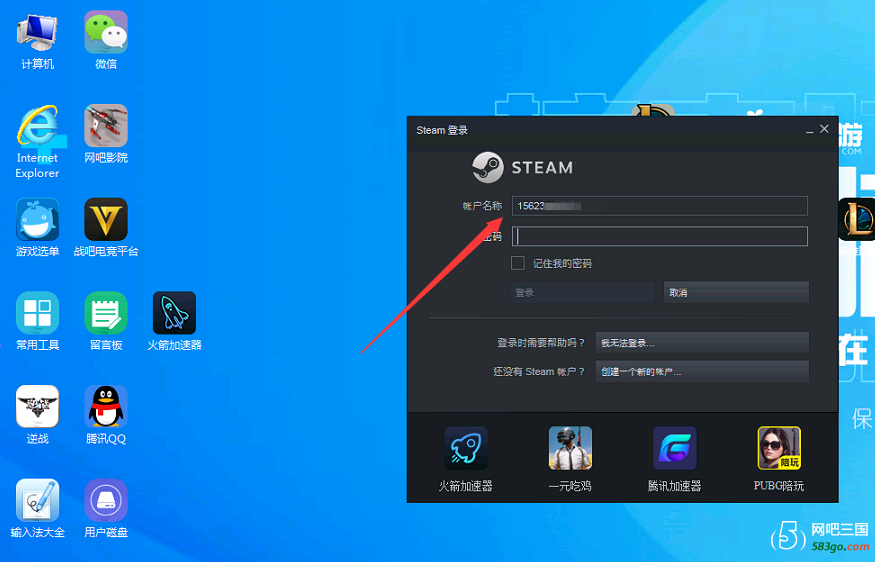Open 腾讯加速器 in the login window

point(674,448)
